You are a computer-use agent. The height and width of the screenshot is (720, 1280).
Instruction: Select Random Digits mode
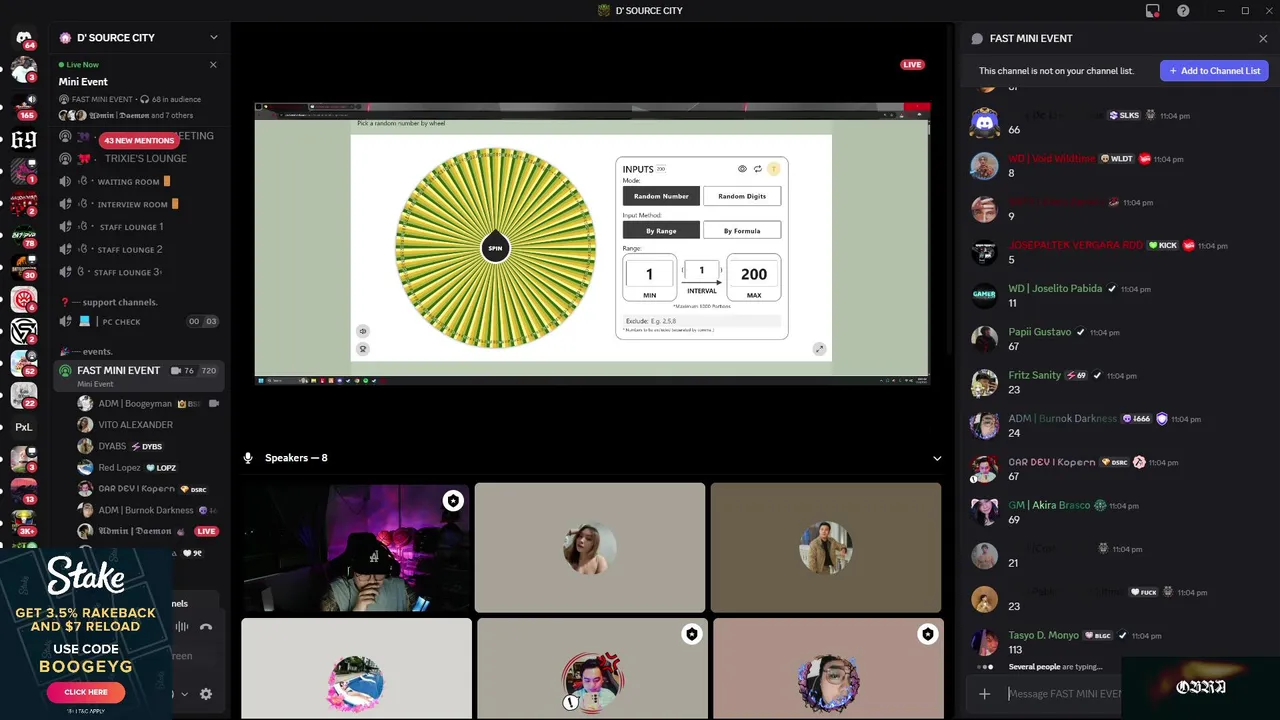pyautogui.click(x=742, y=197)
